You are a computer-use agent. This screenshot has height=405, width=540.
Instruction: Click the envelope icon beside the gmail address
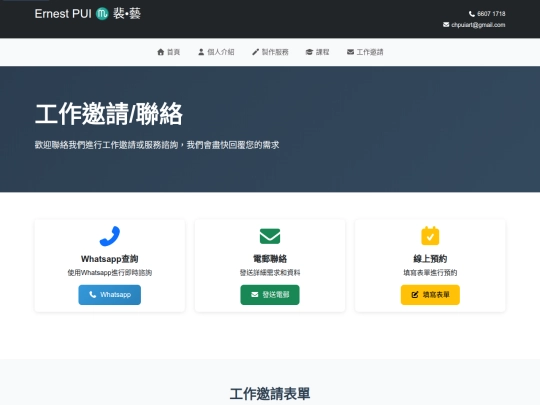point(446,25)
